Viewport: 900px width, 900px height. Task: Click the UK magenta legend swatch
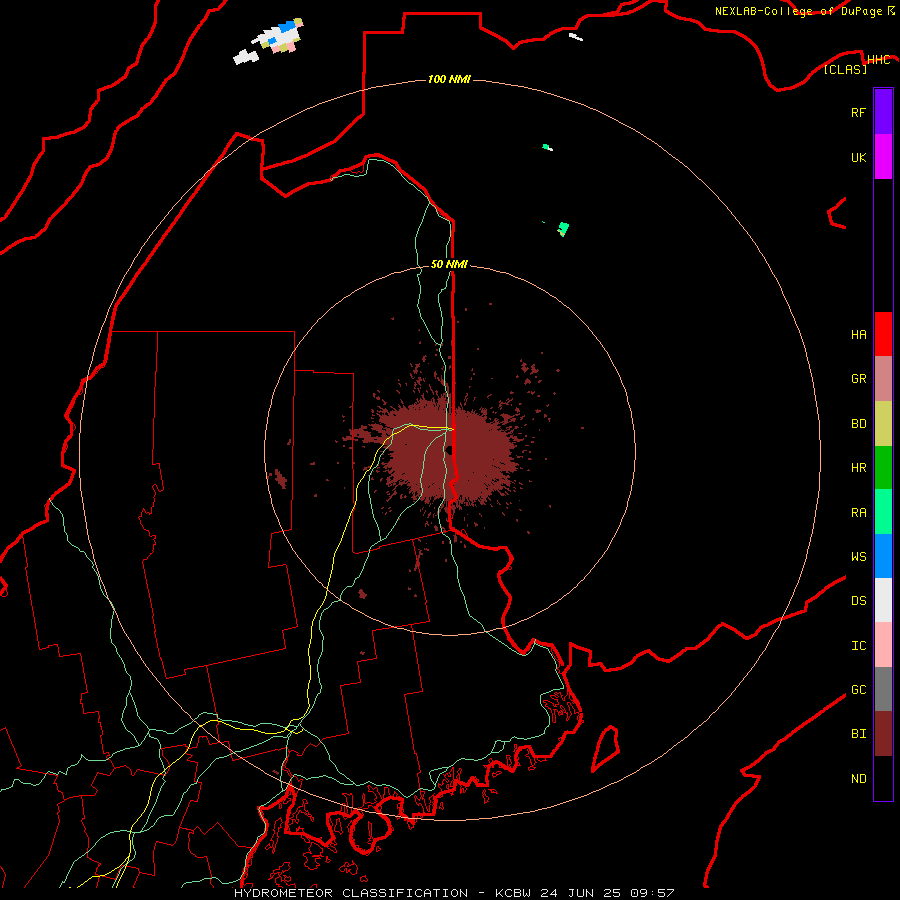pyautogui.click(x=883, y=157)
